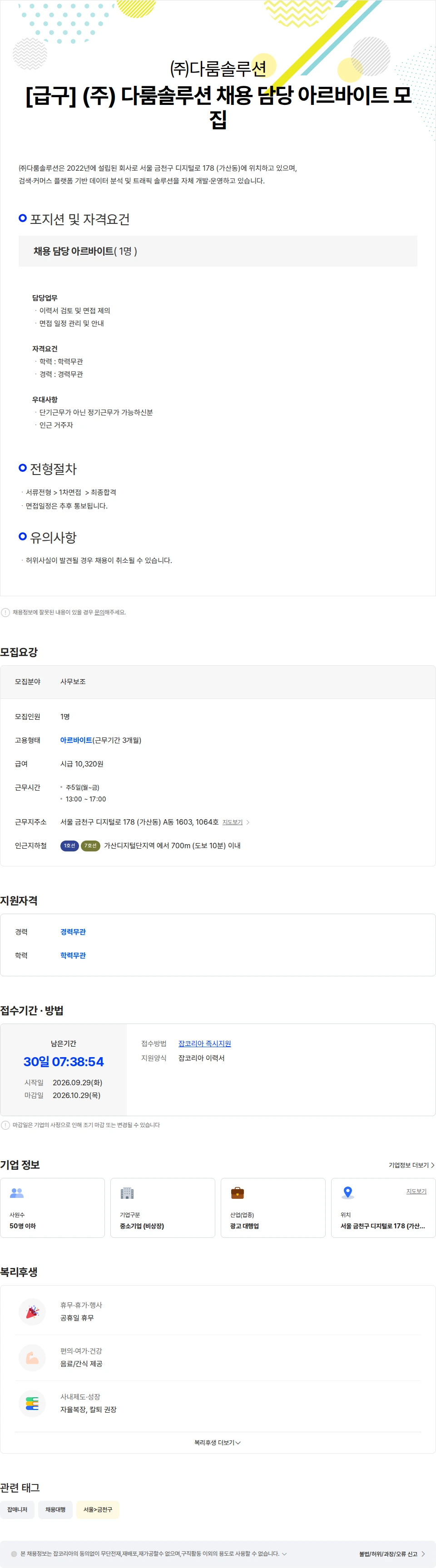Screen dimensions: 436x1568
Task: Click 자율복장, 칼퇴 권장 benefit text
Action: 88,1409
